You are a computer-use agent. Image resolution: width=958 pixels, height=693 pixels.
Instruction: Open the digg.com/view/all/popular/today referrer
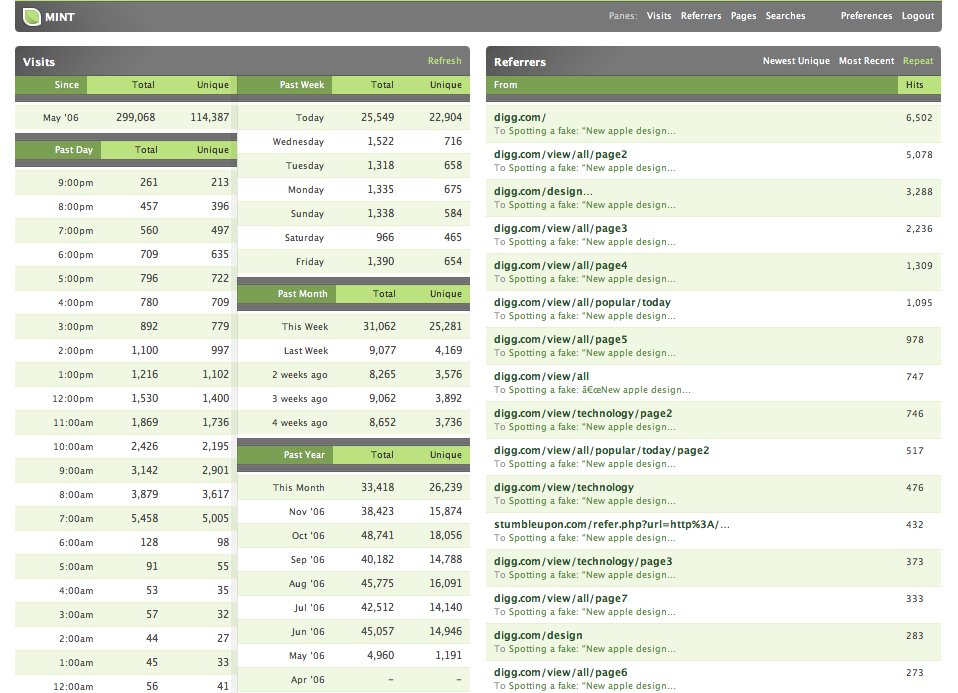click(x=582, y=302)
